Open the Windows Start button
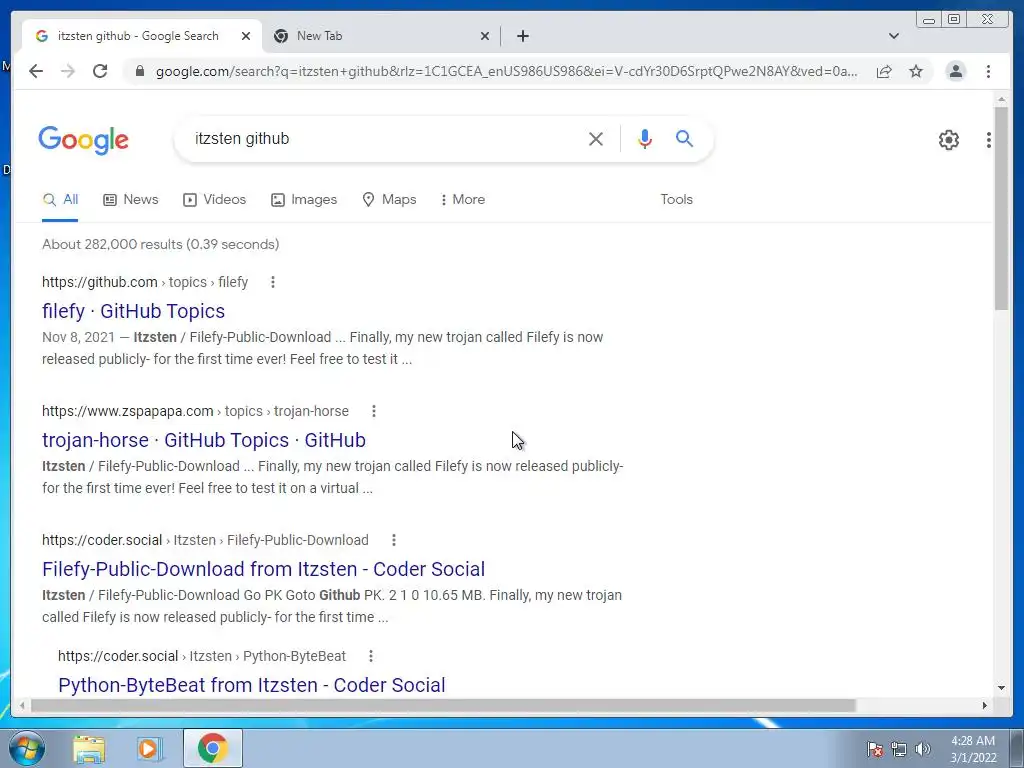 coord(26,748)
